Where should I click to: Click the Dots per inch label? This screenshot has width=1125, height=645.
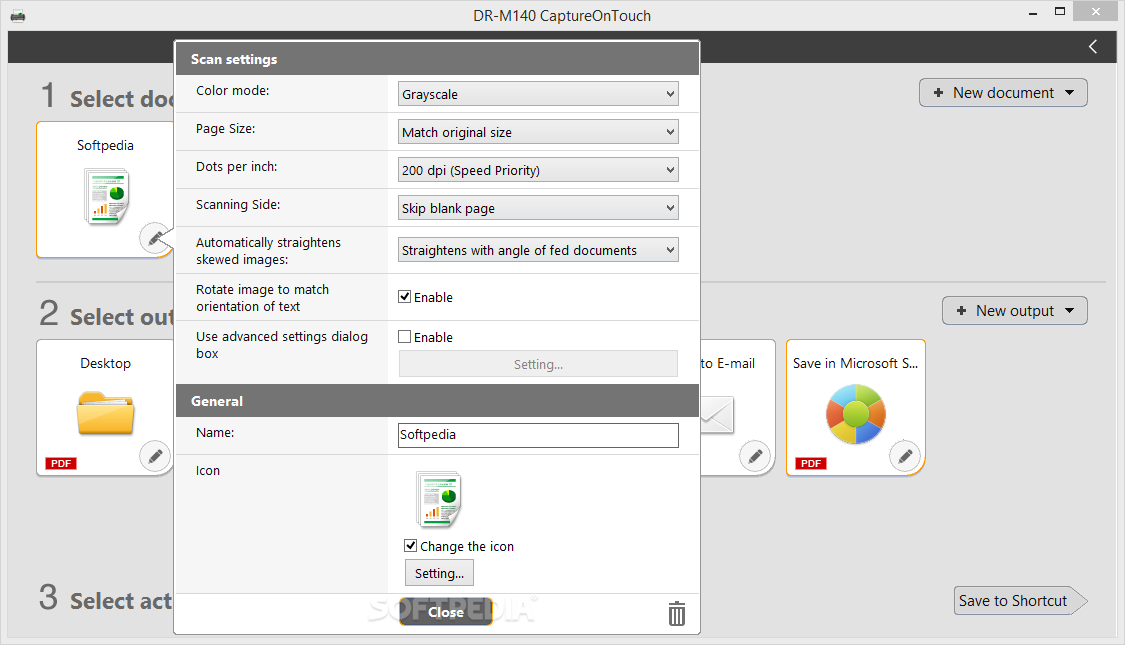[x=237, y=166]
